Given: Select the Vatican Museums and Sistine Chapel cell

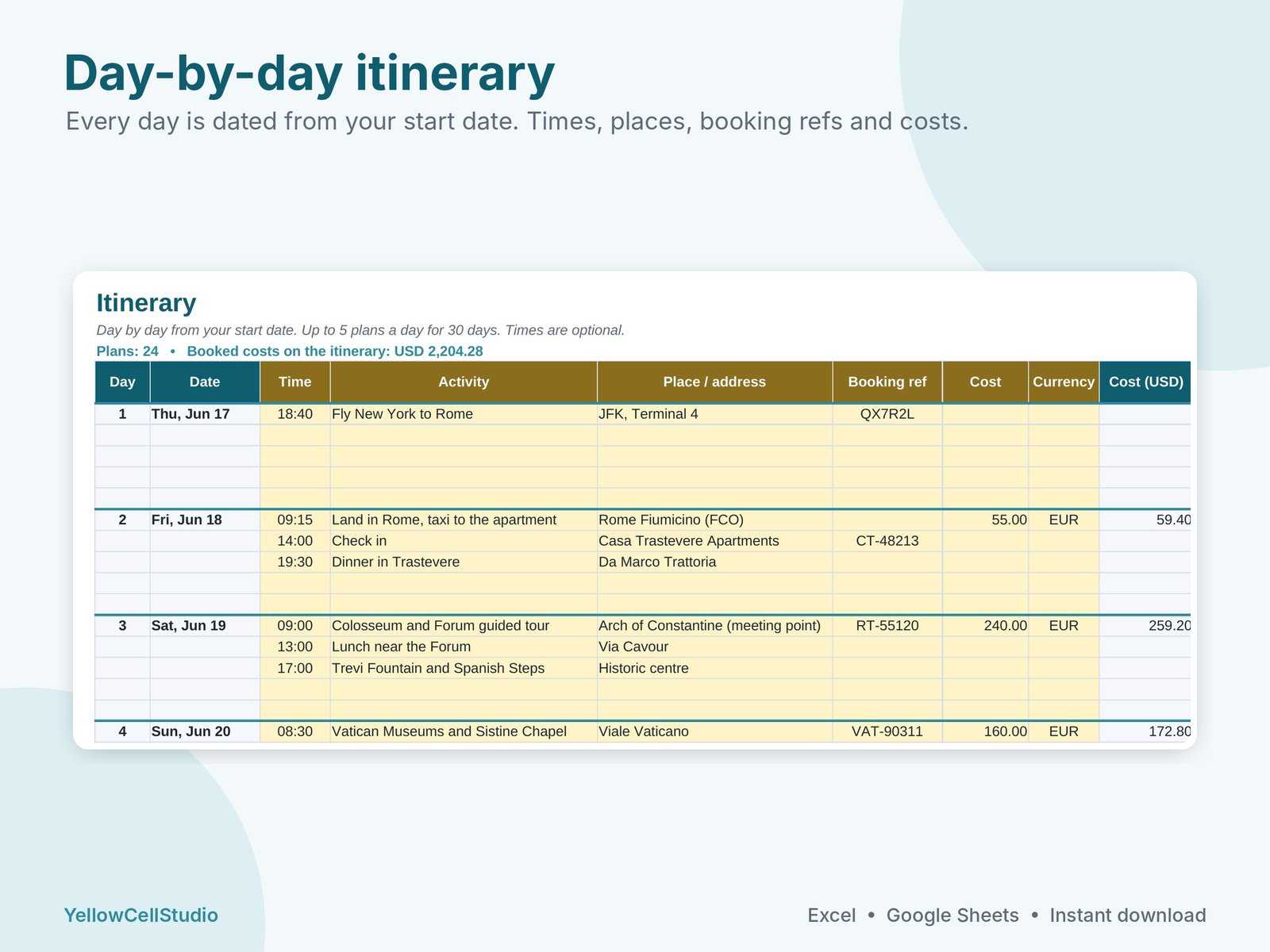Looking at the screenshot, I should tap(464, 731).
